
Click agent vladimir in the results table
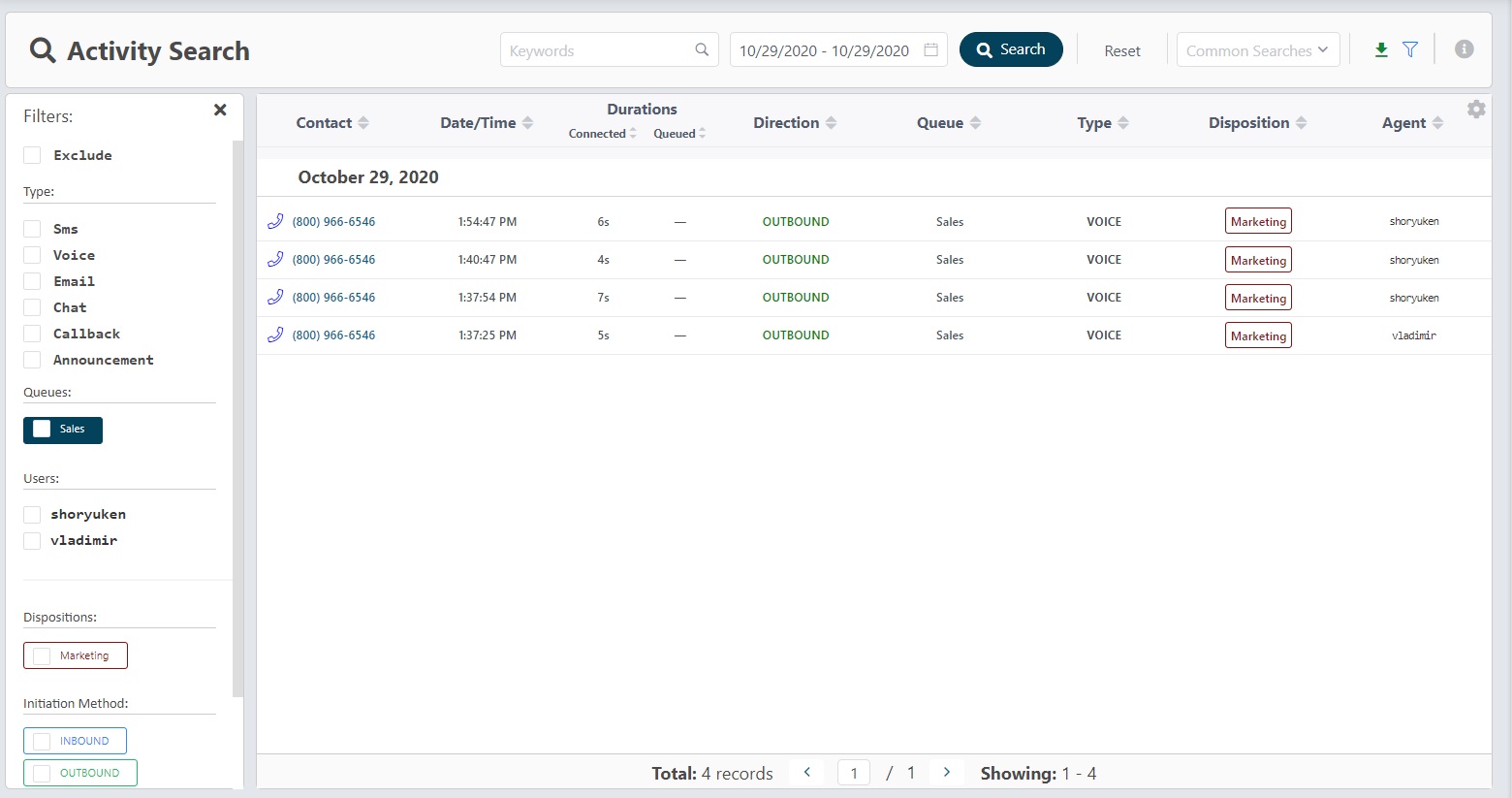pos(1414,335)
